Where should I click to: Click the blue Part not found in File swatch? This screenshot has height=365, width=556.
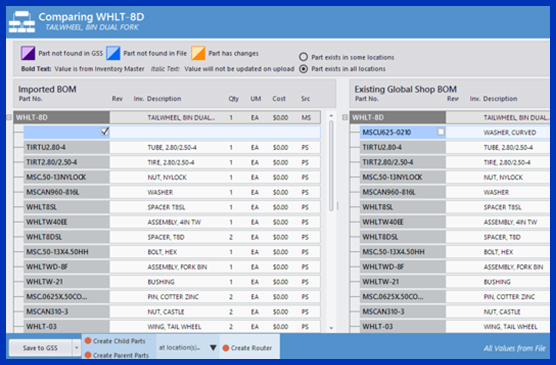pos(113,53)
